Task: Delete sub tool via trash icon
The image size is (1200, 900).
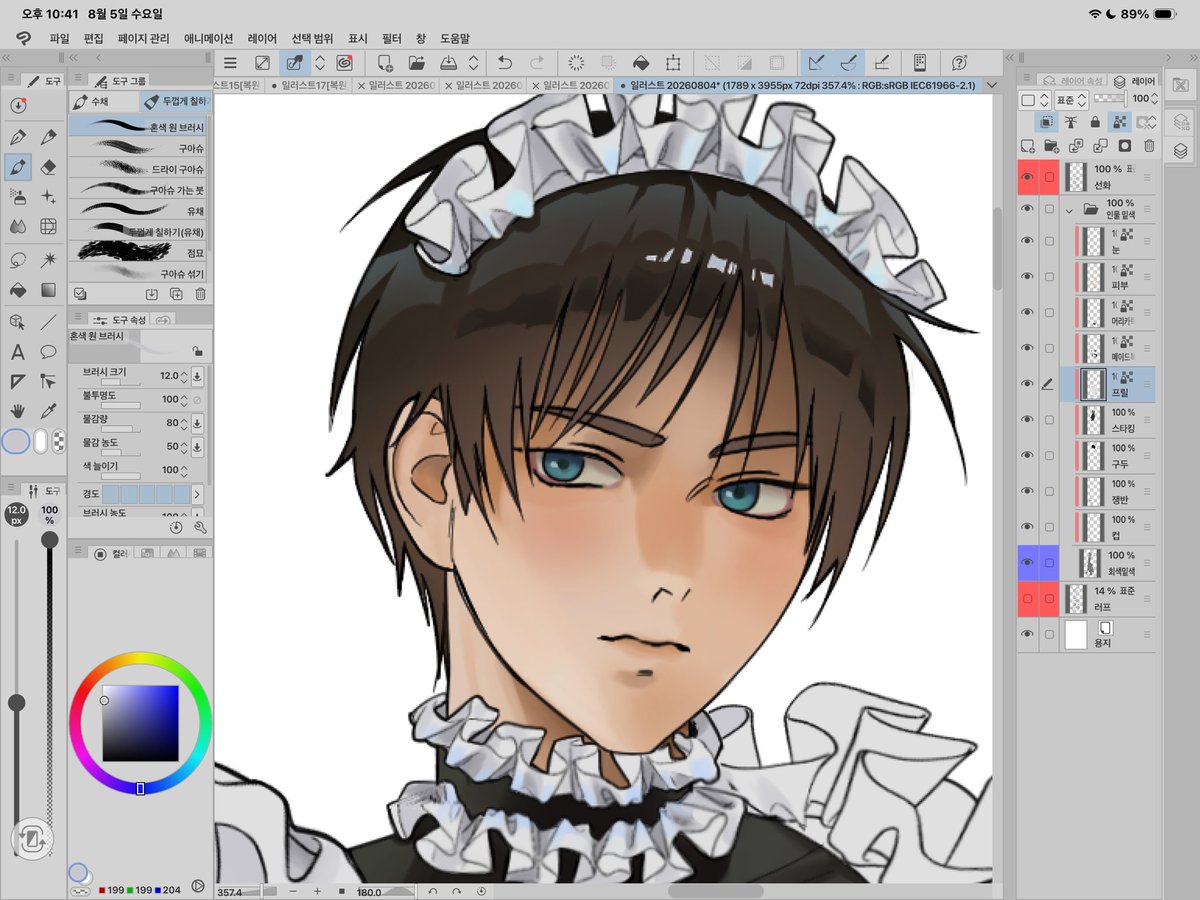Action: point(200,294)
